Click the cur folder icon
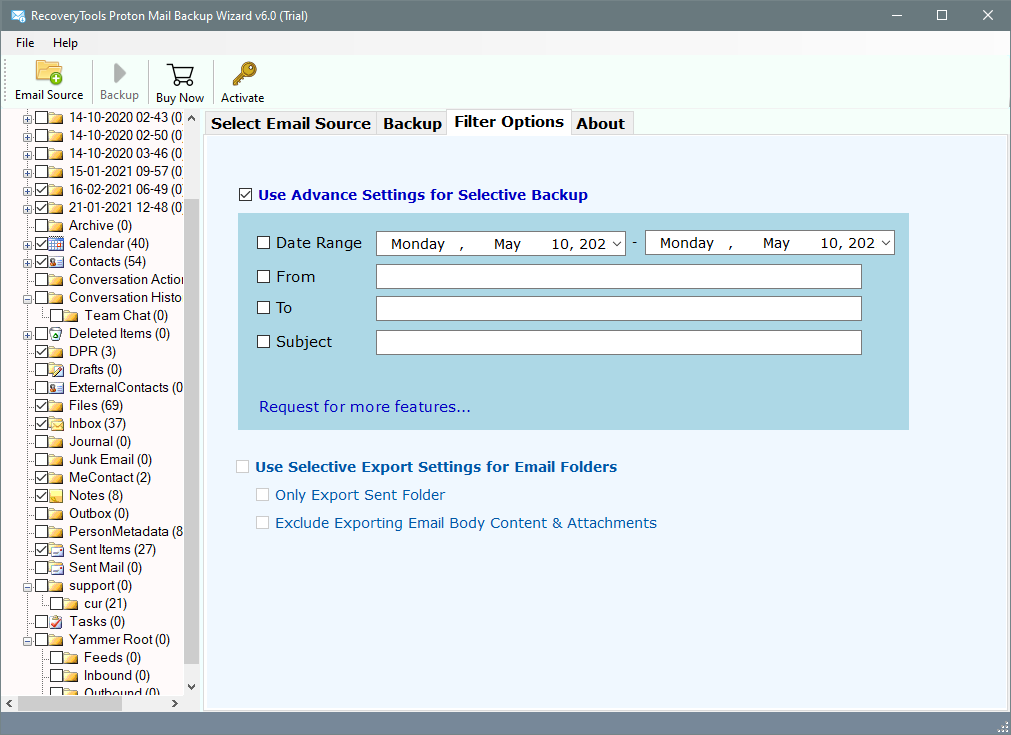This screenshot has height=735, width=1011. (72, 604)
